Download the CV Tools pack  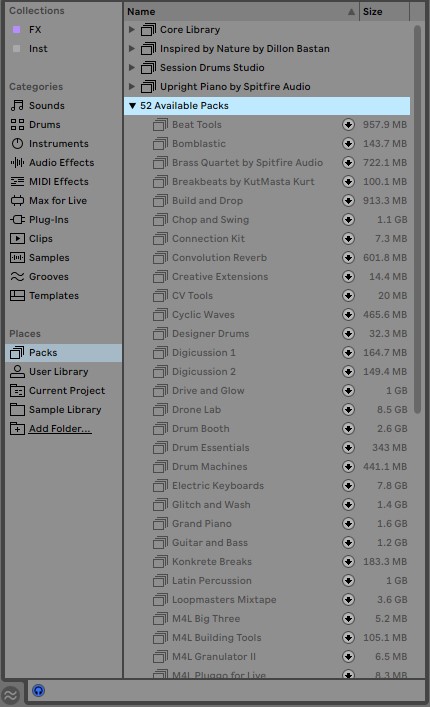click(348, 296)
